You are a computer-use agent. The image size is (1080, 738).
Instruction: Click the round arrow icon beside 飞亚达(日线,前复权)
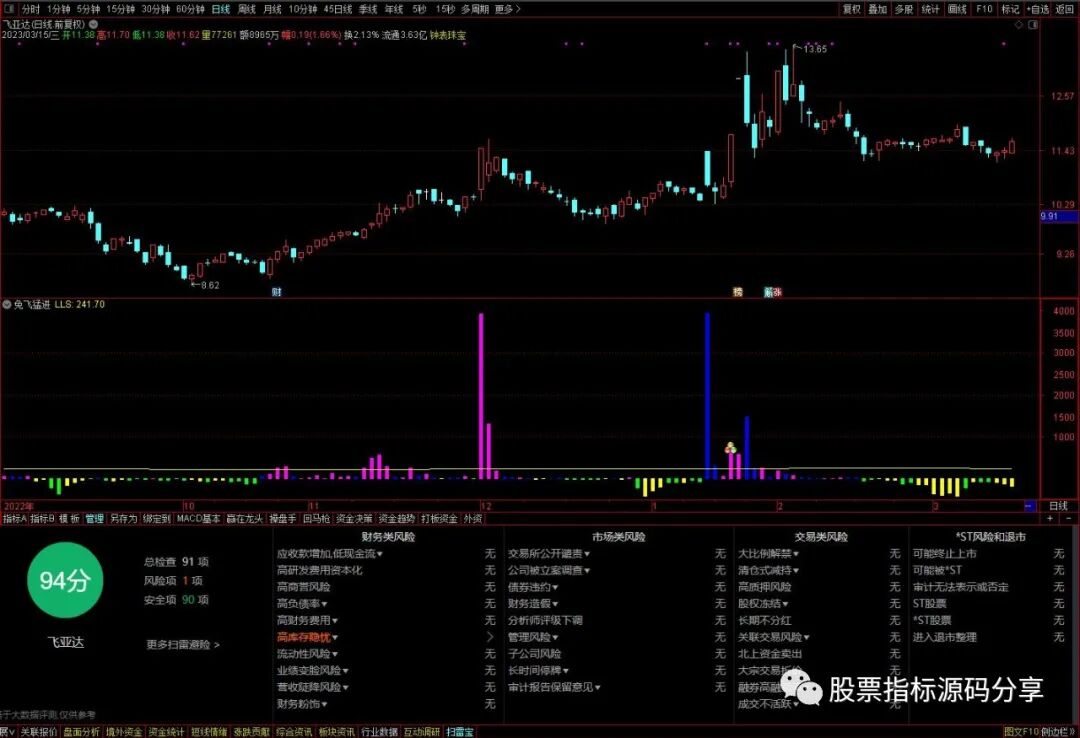(93, 24)
